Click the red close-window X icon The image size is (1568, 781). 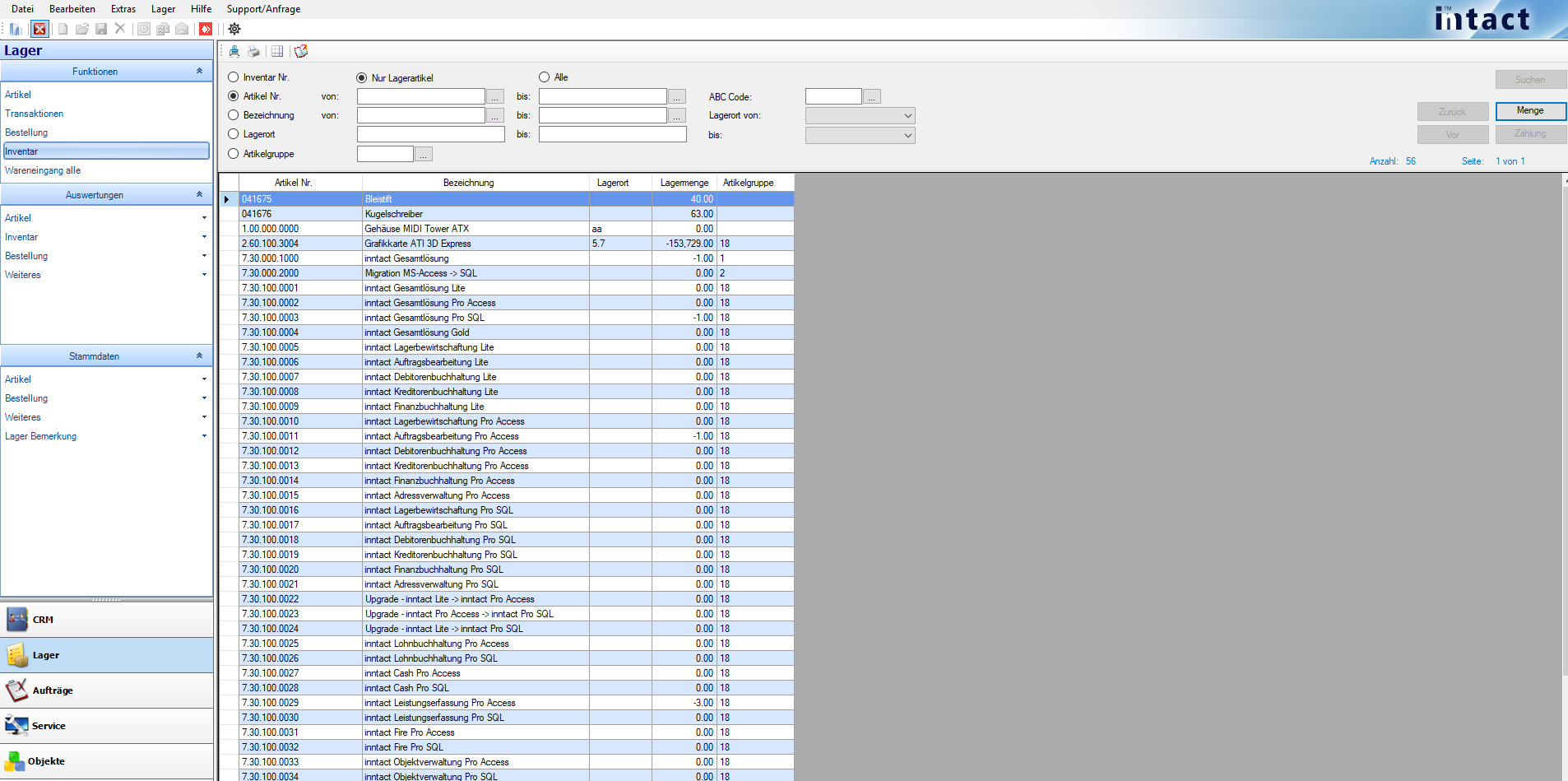(x=39, y=29)
